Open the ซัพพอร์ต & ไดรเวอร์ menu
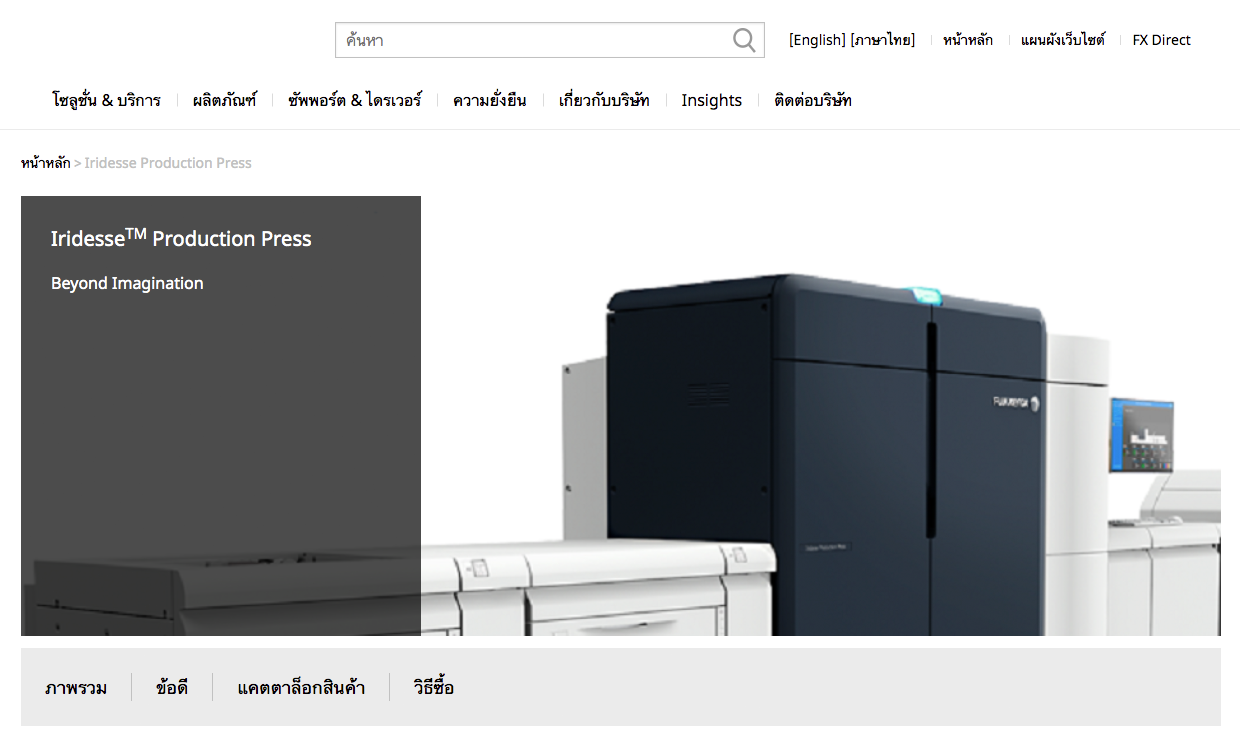The image size is (1240, 747). point(354,100)
